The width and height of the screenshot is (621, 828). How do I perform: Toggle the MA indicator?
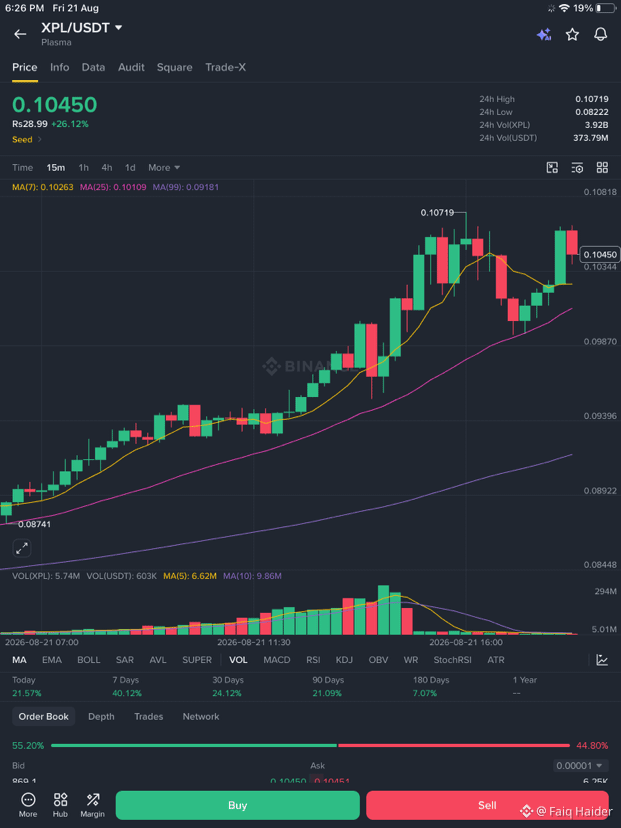(20, 660)
